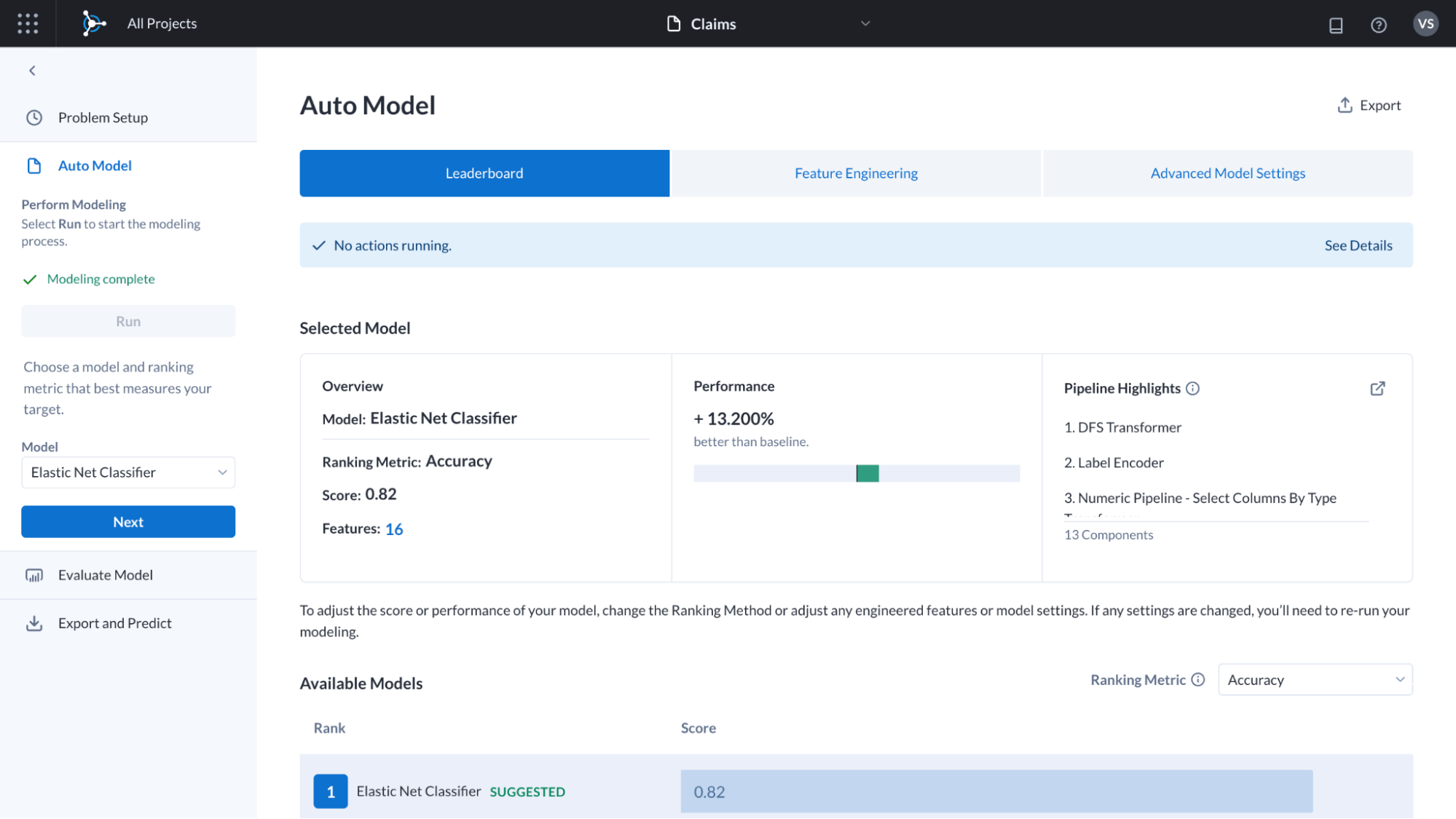
Task: Click the Export and Predict download icon
Action: coord(34,622)
